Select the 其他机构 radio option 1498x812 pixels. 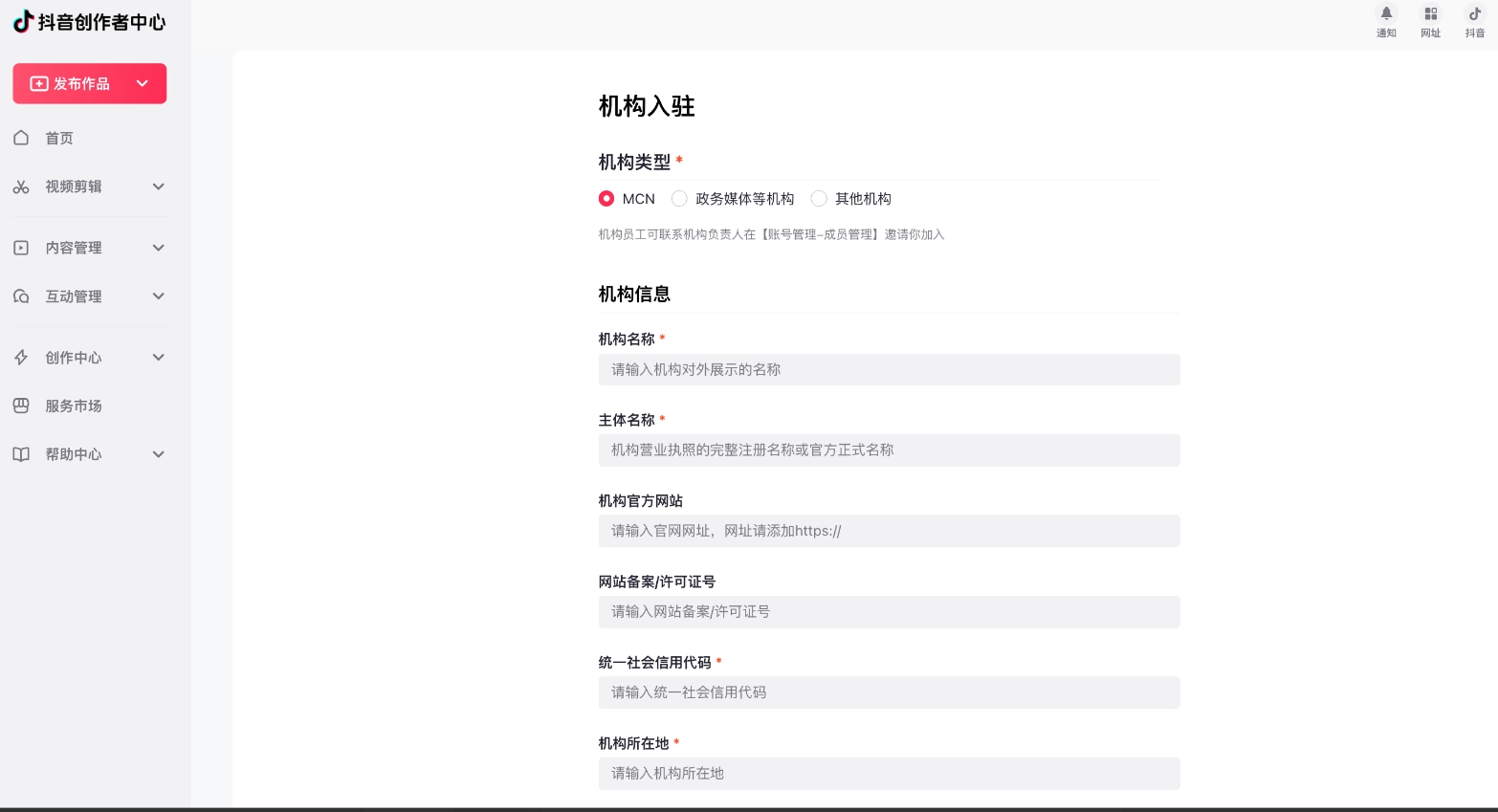(x=819, y=199)
